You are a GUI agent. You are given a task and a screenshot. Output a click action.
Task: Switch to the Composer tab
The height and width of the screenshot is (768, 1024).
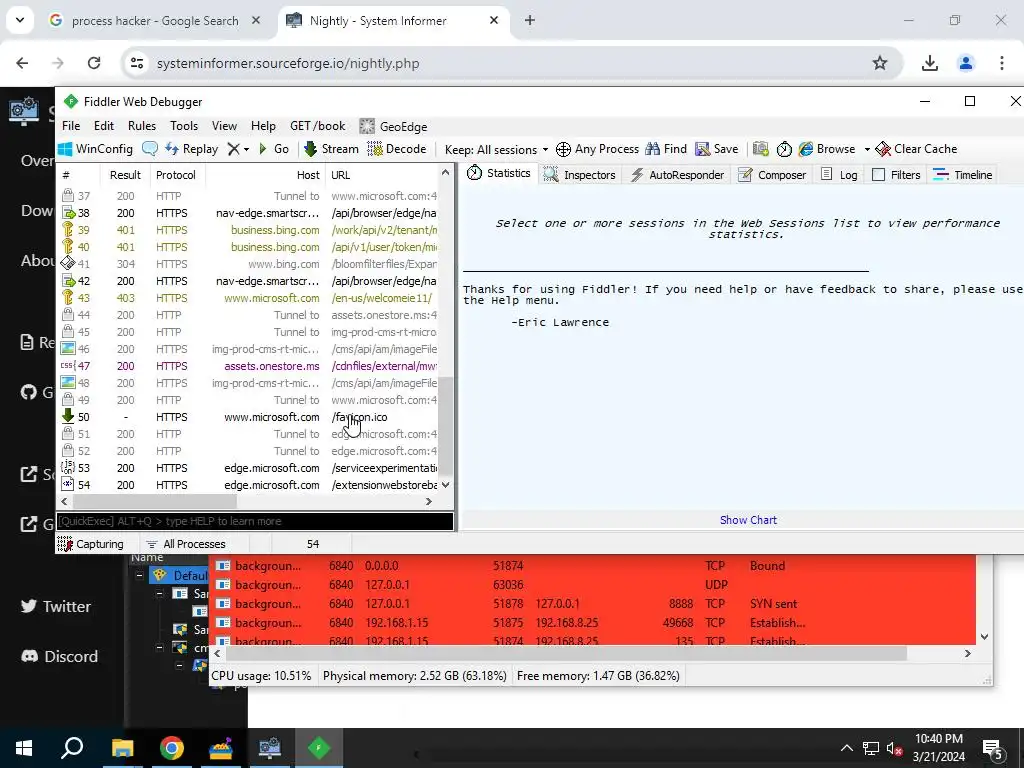[x=773, y=174]
